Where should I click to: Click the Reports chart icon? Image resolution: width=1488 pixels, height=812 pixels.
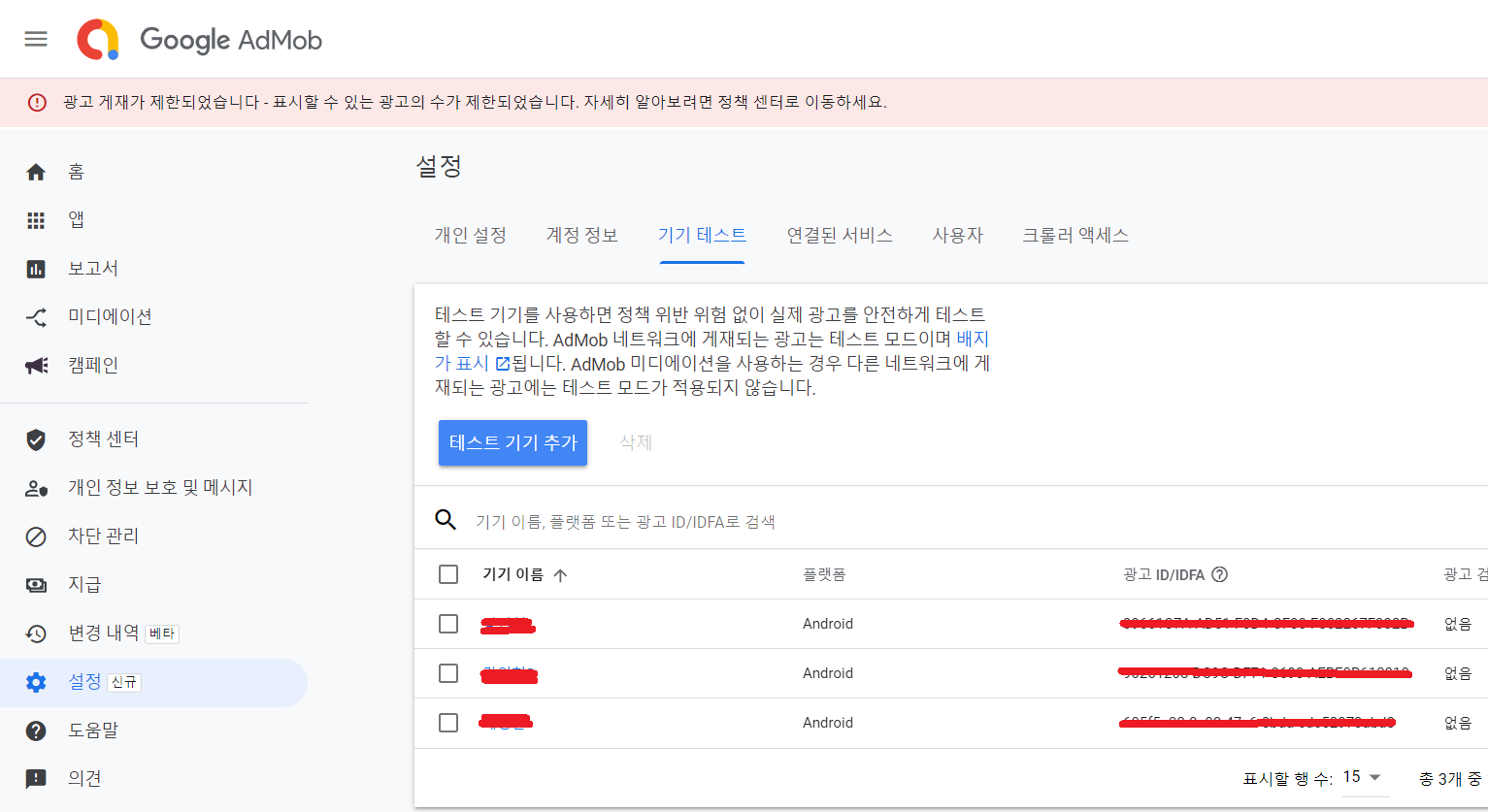click(x=36, y=269)
